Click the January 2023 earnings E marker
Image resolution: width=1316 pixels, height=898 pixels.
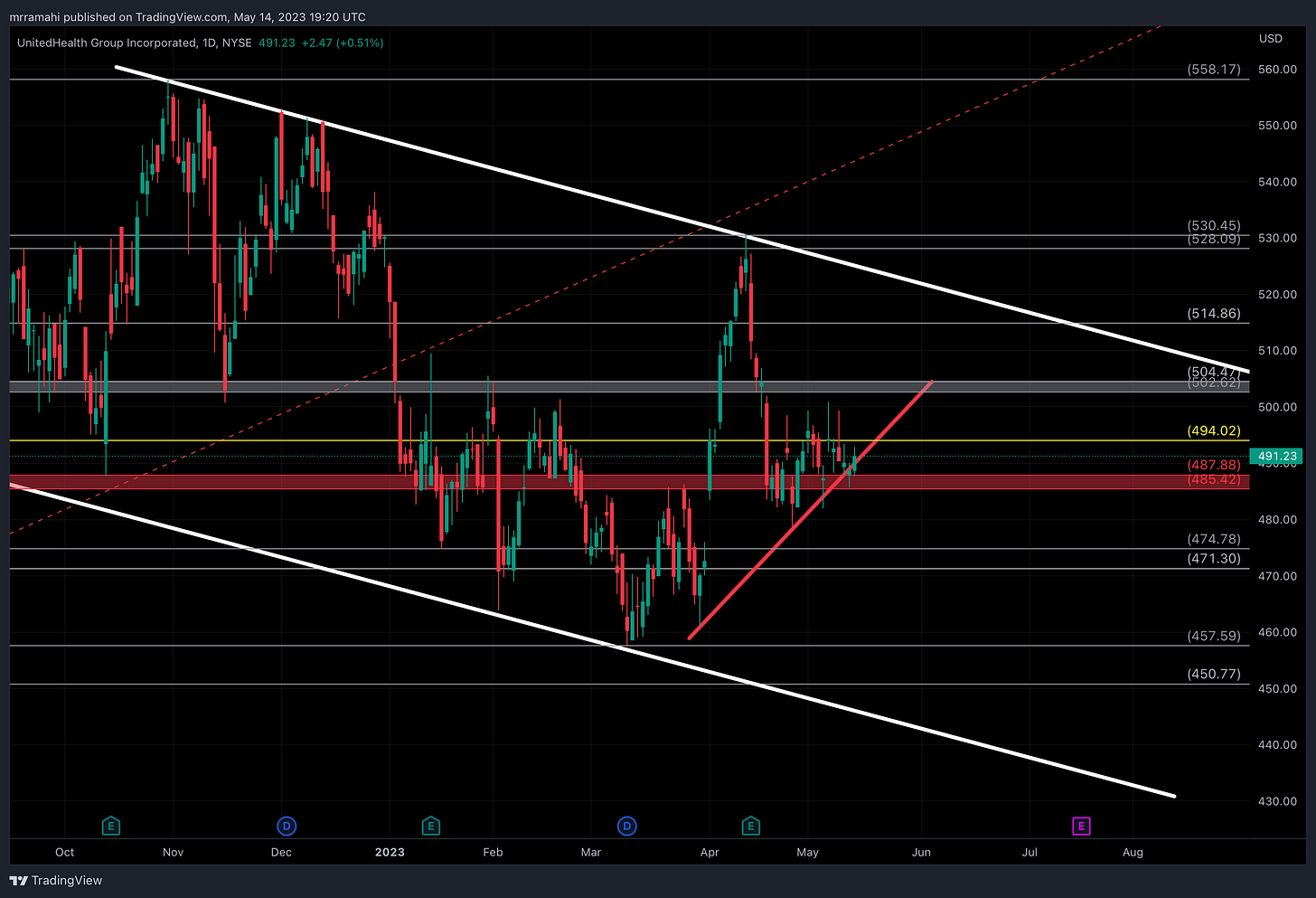tap(431, 826)
